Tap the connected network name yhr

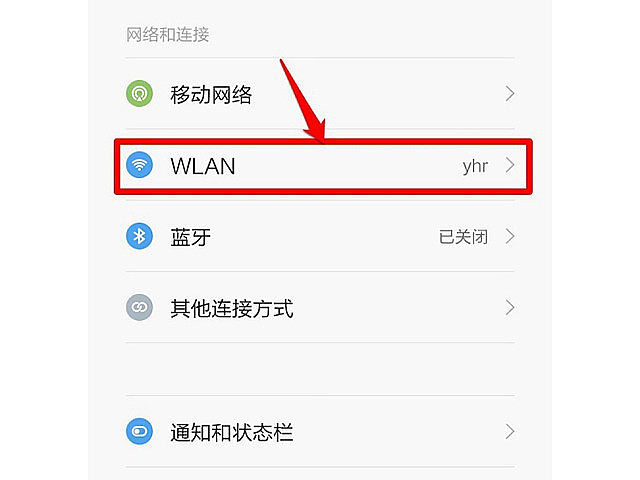tap(475, 167)
